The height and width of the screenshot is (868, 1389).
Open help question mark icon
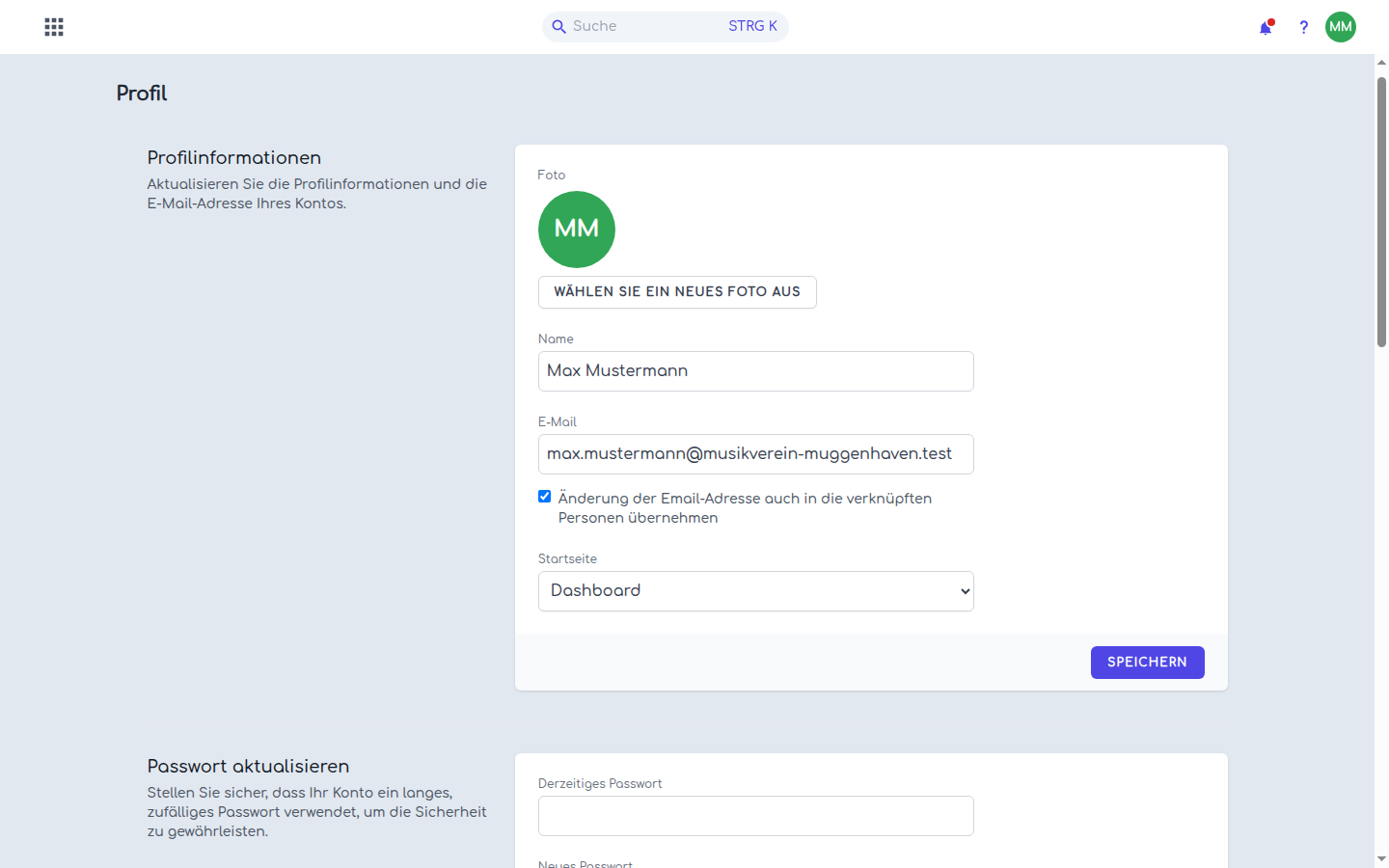coord(1303,27)
